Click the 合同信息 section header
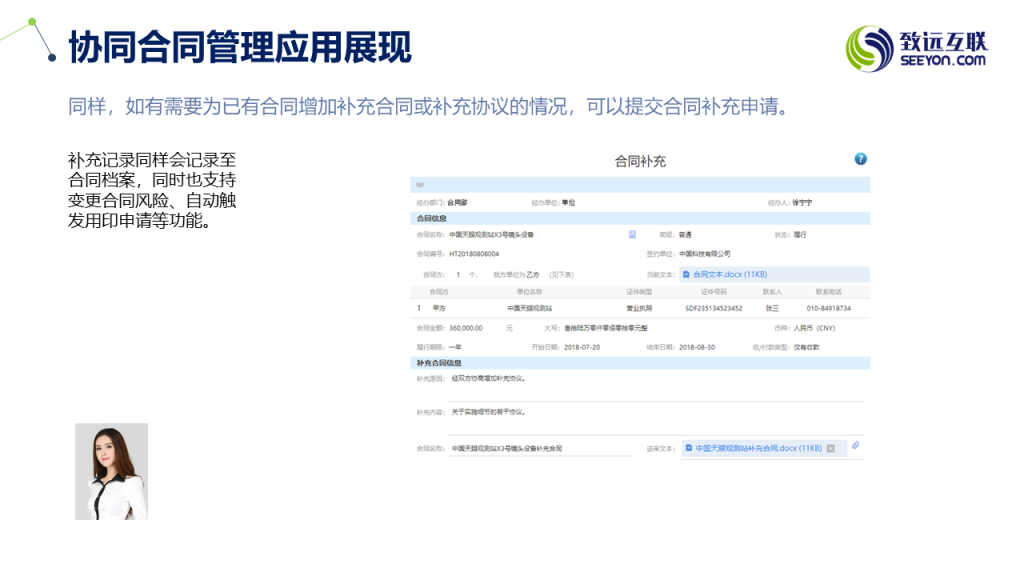 432,218
